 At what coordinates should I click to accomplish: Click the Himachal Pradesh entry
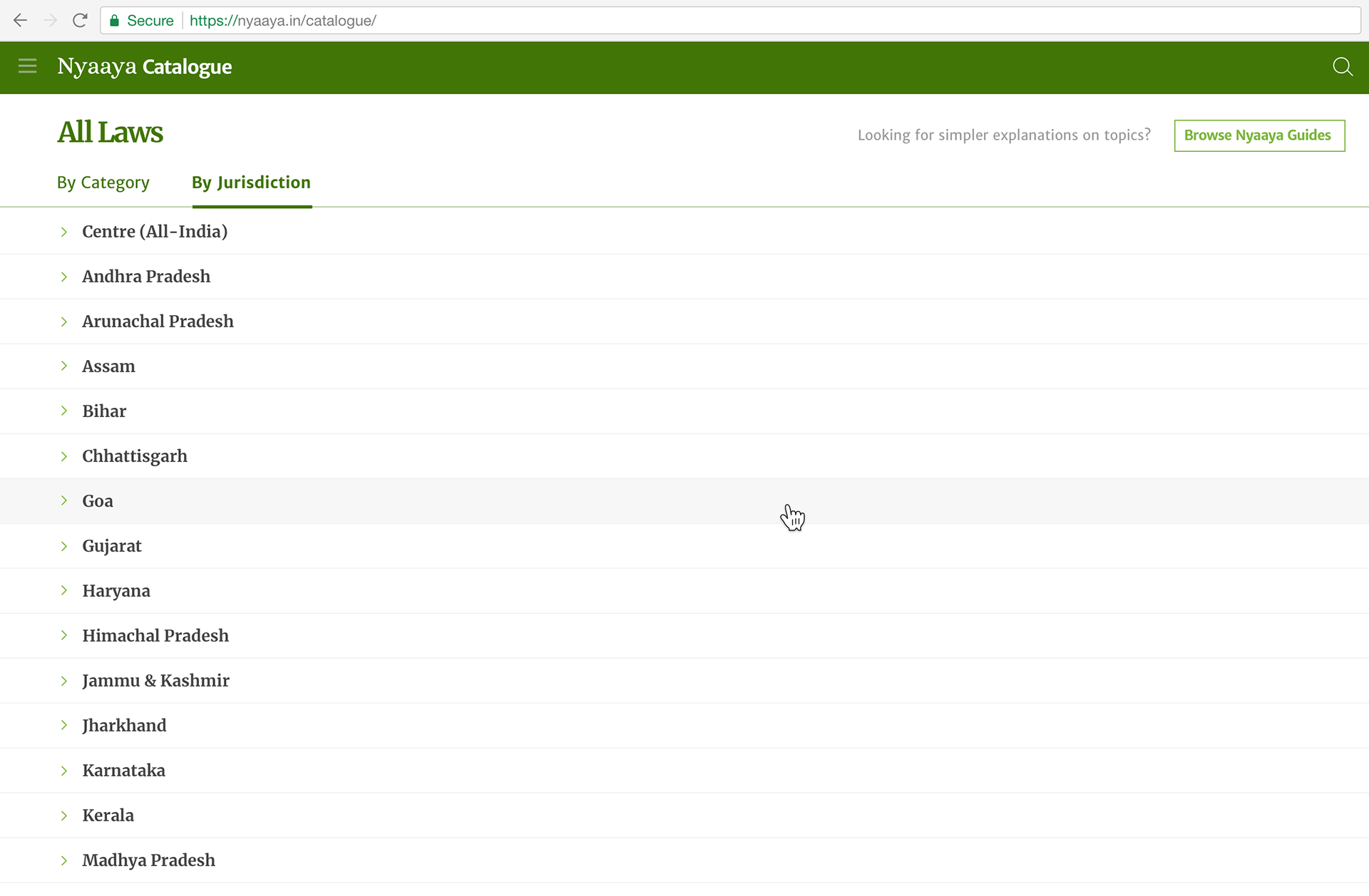click(155, 636)
